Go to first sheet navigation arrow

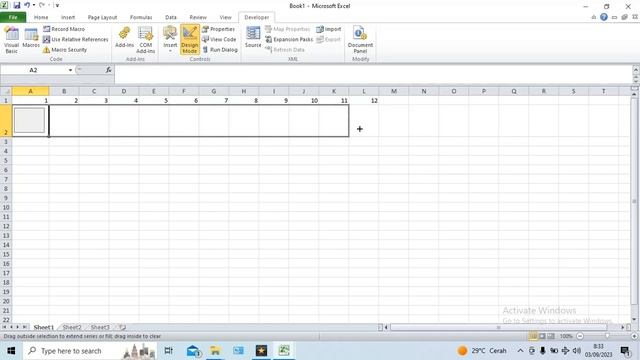click(x=4, y=327)
